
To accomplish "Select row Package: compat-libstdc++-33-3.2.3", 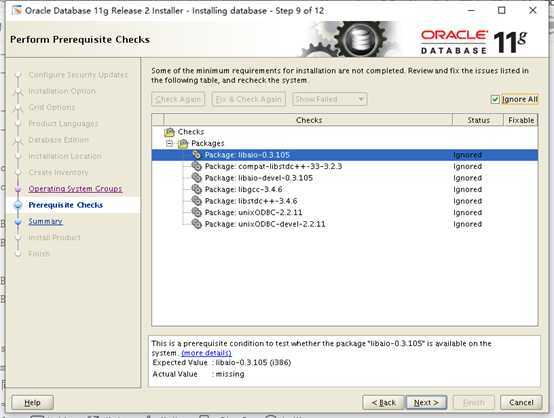I will (x=345, y=166).
